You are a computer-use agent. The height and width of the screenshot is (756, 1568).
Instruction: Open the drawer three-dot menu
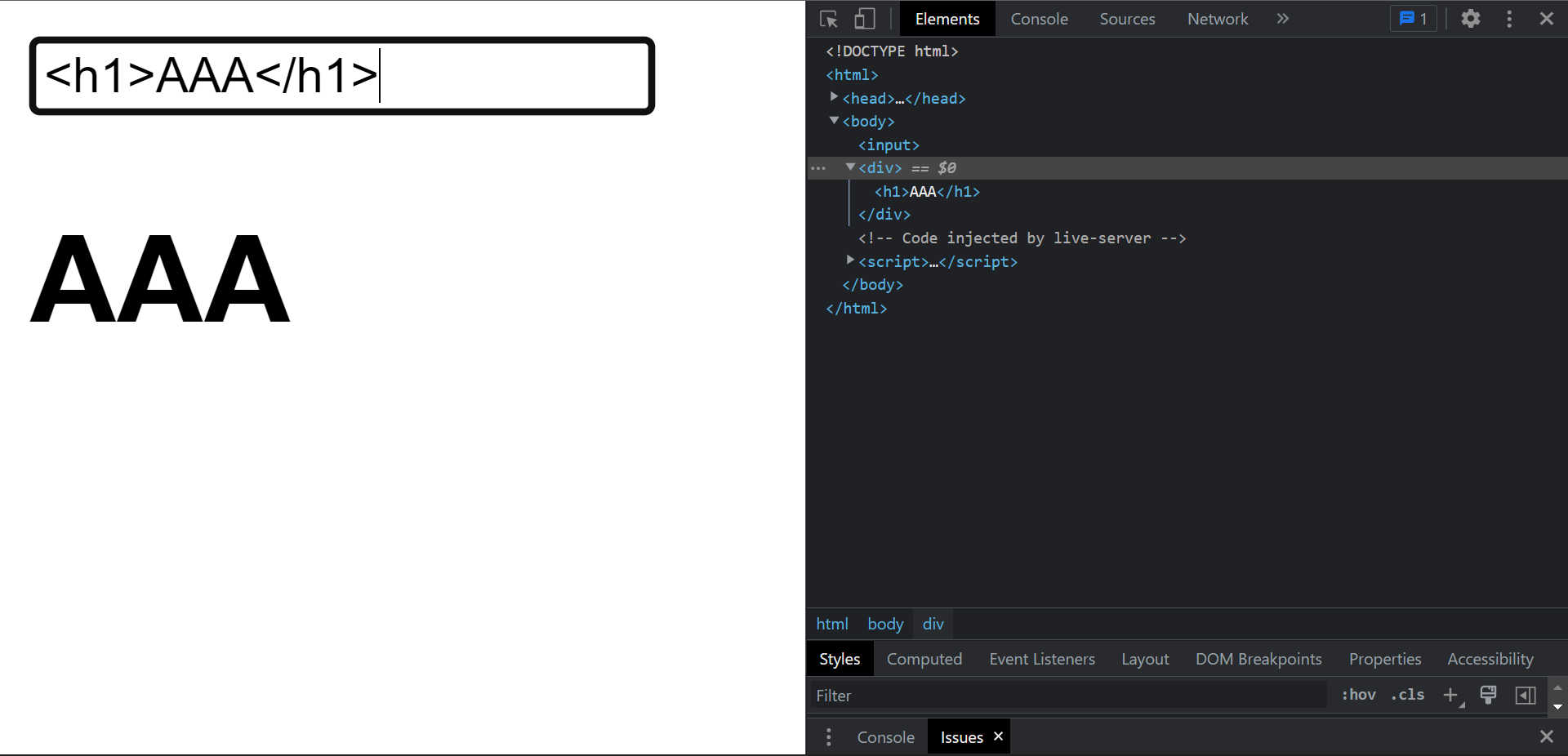point(829,737)
